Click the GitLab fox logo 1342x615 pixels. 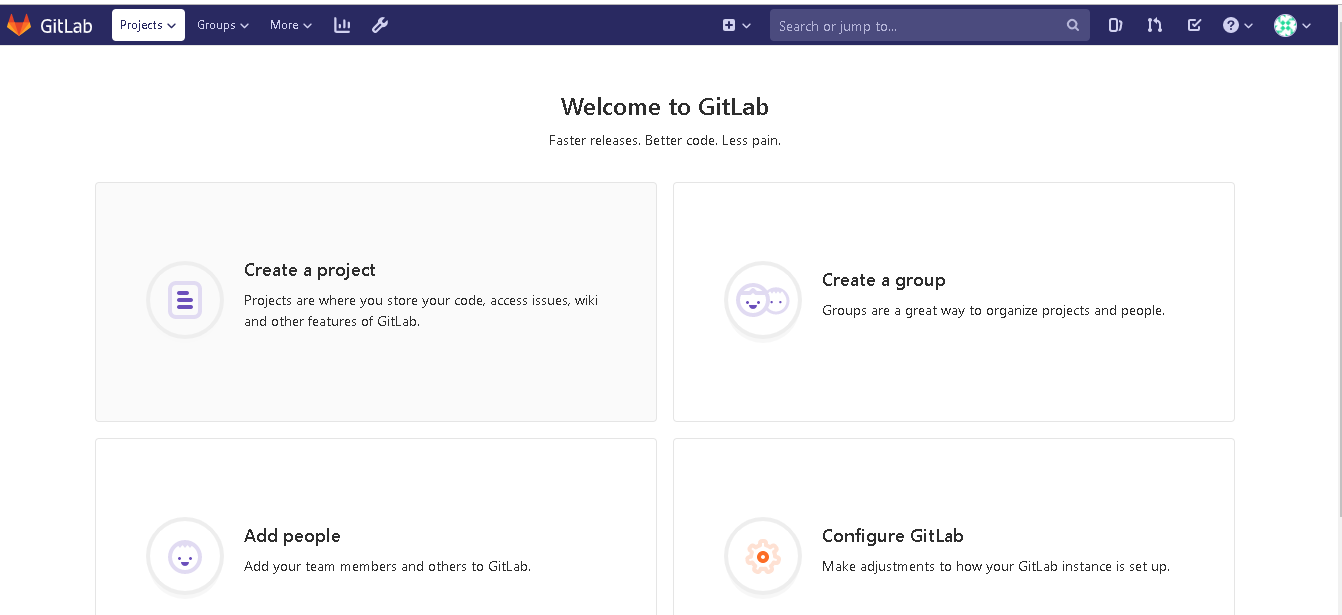tap(19, 25)
